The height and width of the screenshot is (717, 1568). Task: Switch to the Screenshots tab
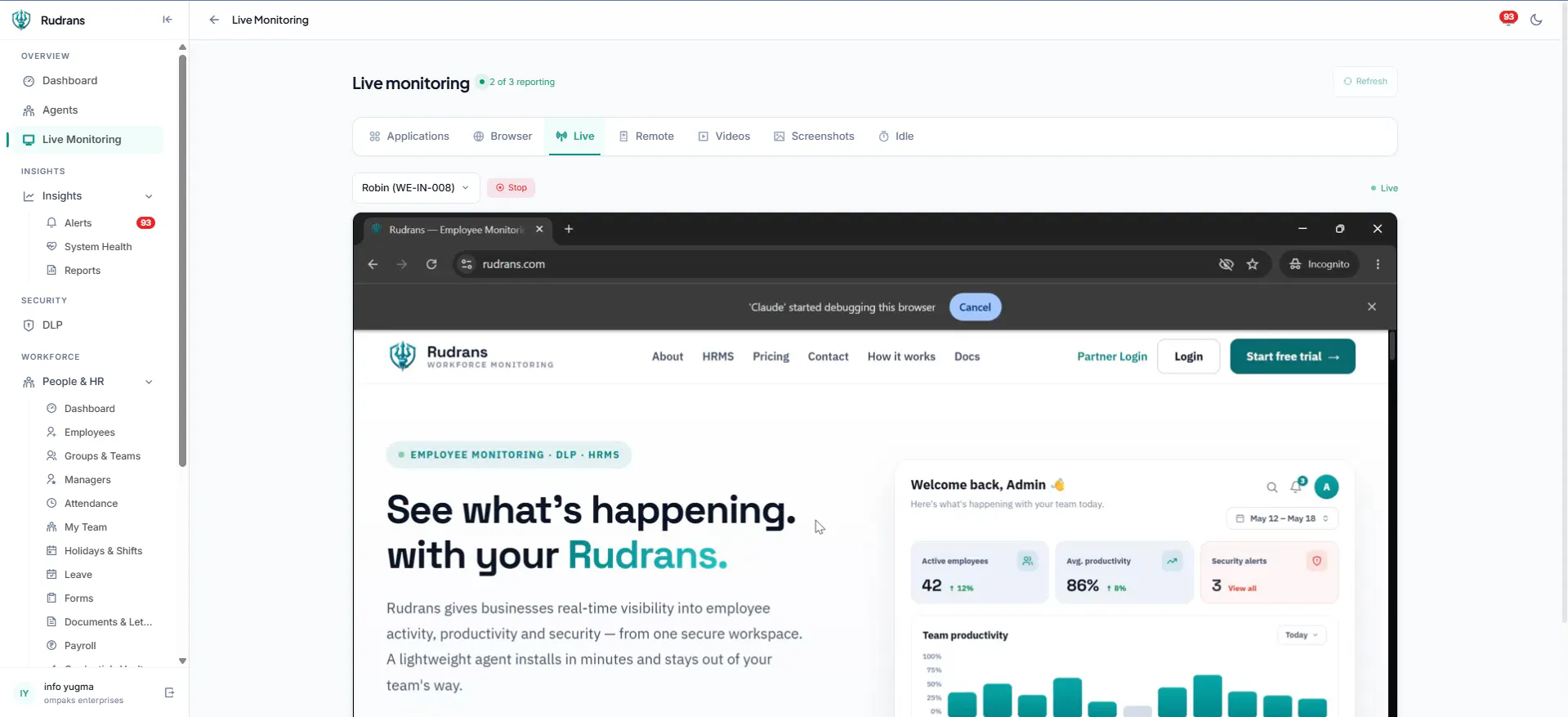tap(815, 137)
